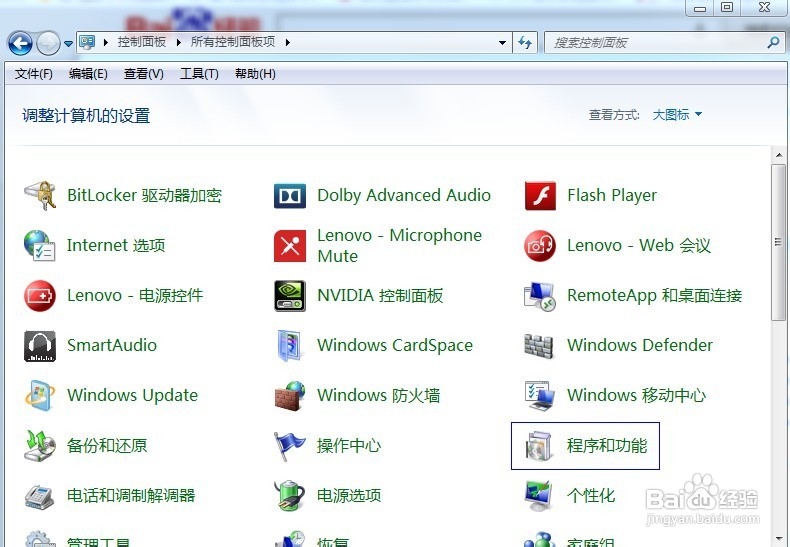Click the 控制面板 breadcrumb
Screen dimensions: 790x547
click(142, 42)
